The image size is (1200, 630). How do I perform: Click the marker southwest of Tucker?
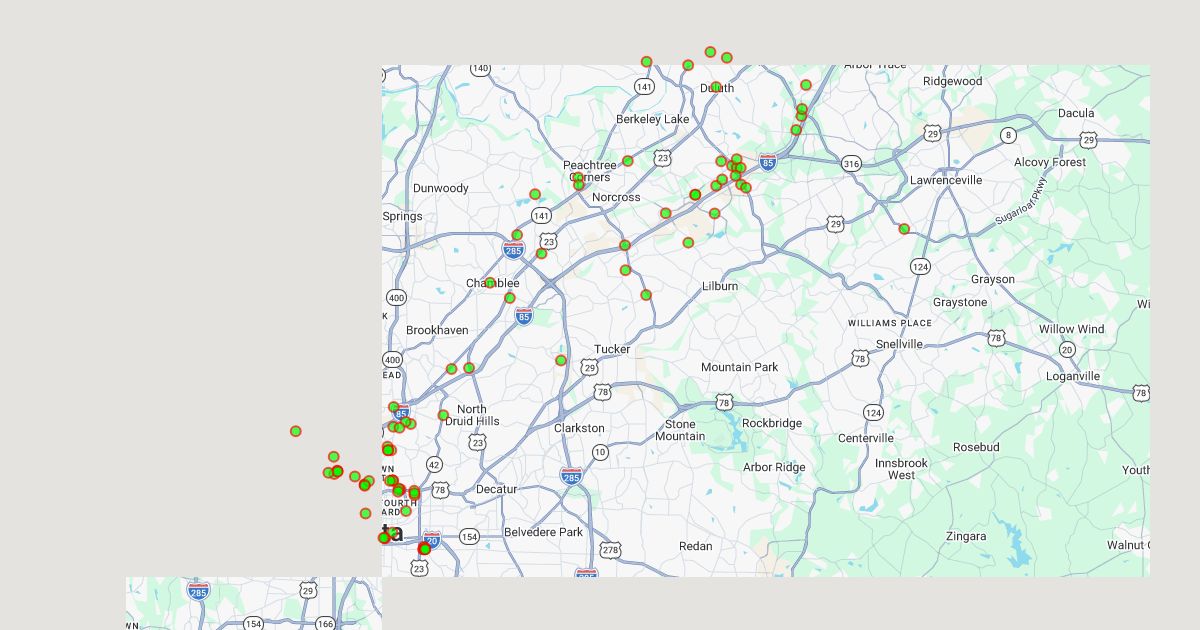pos(561,360)
